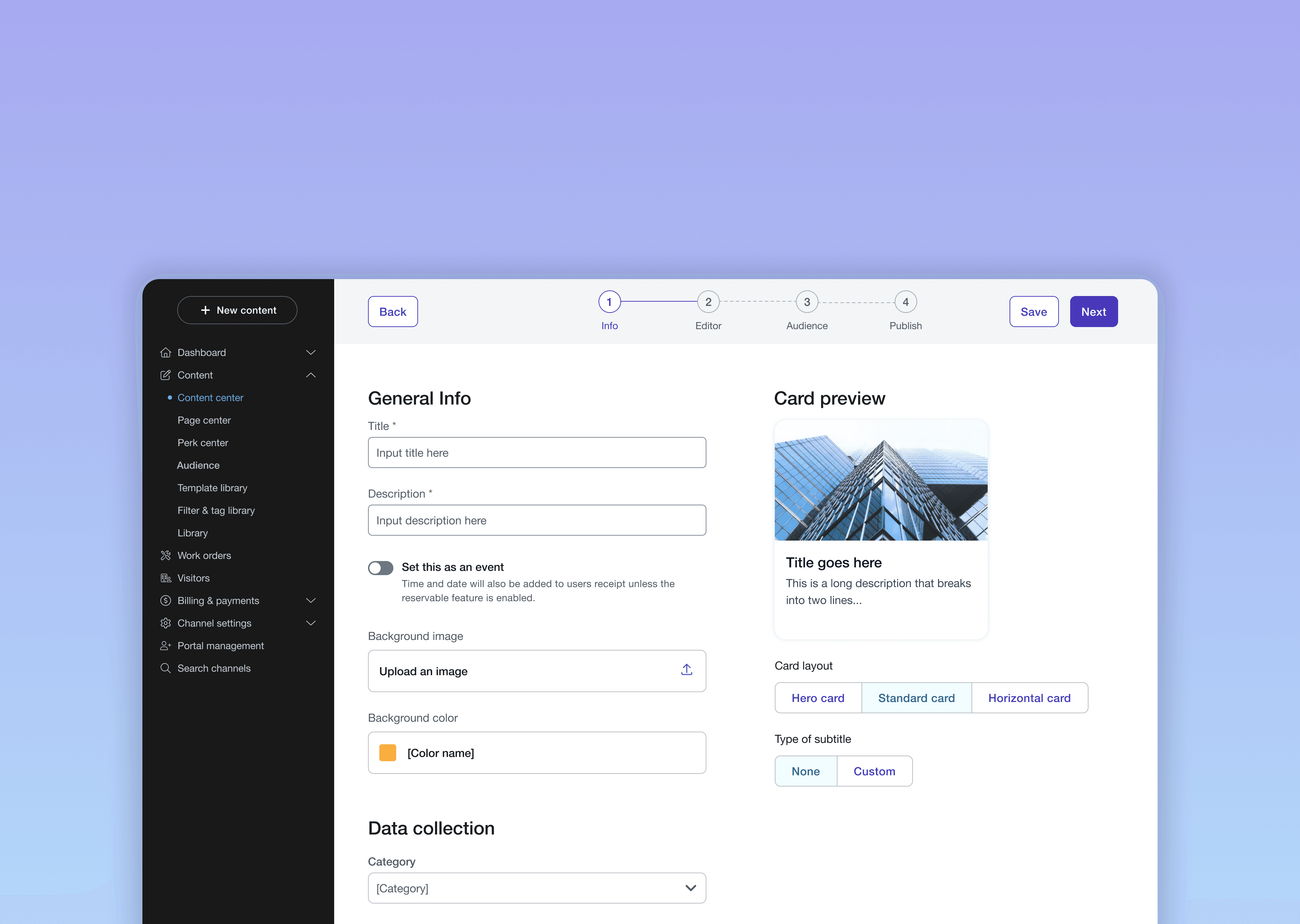Open Audience in sidebar
1300x924 pixels.
(x=198, y=466)
